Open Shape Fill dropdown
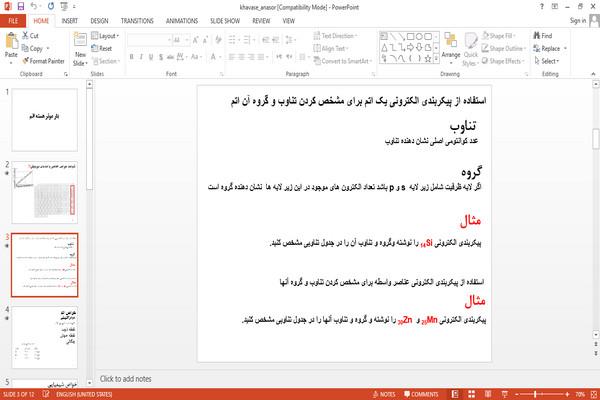 pos(499,36)
